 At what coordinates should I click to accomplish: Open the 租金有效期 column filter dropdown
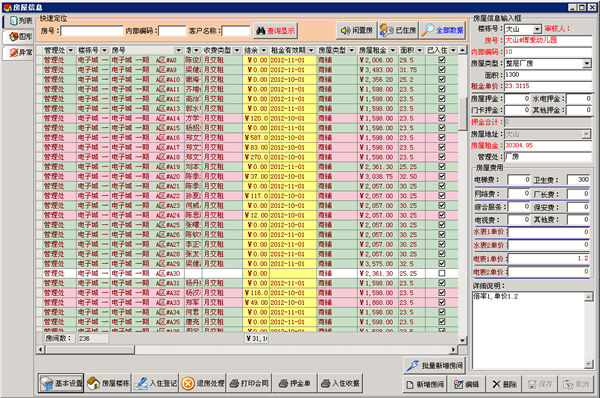pos(311,51)
